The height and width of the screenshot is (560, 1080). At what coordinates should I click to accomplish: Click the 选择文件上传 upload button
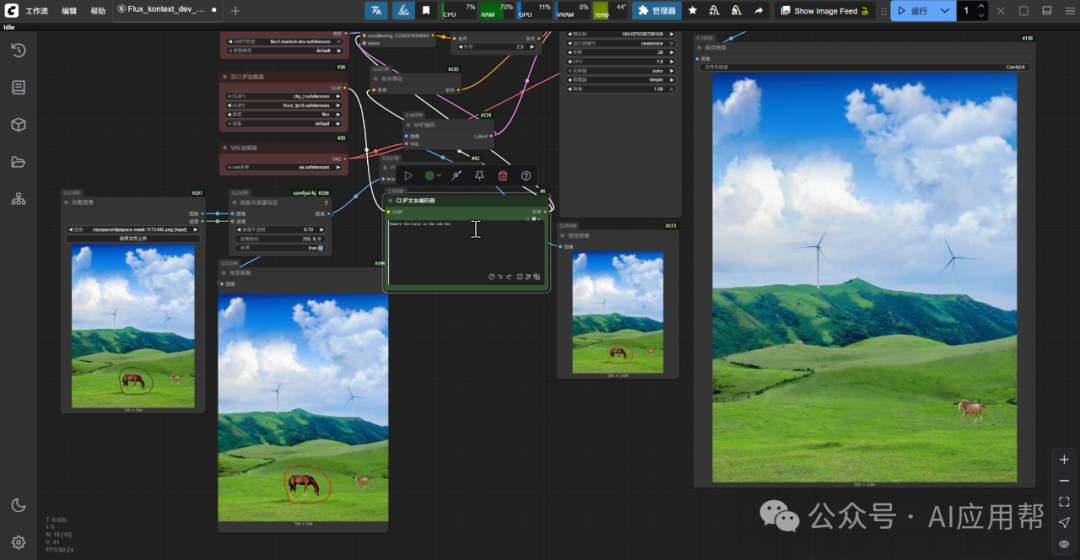[133, 238]
